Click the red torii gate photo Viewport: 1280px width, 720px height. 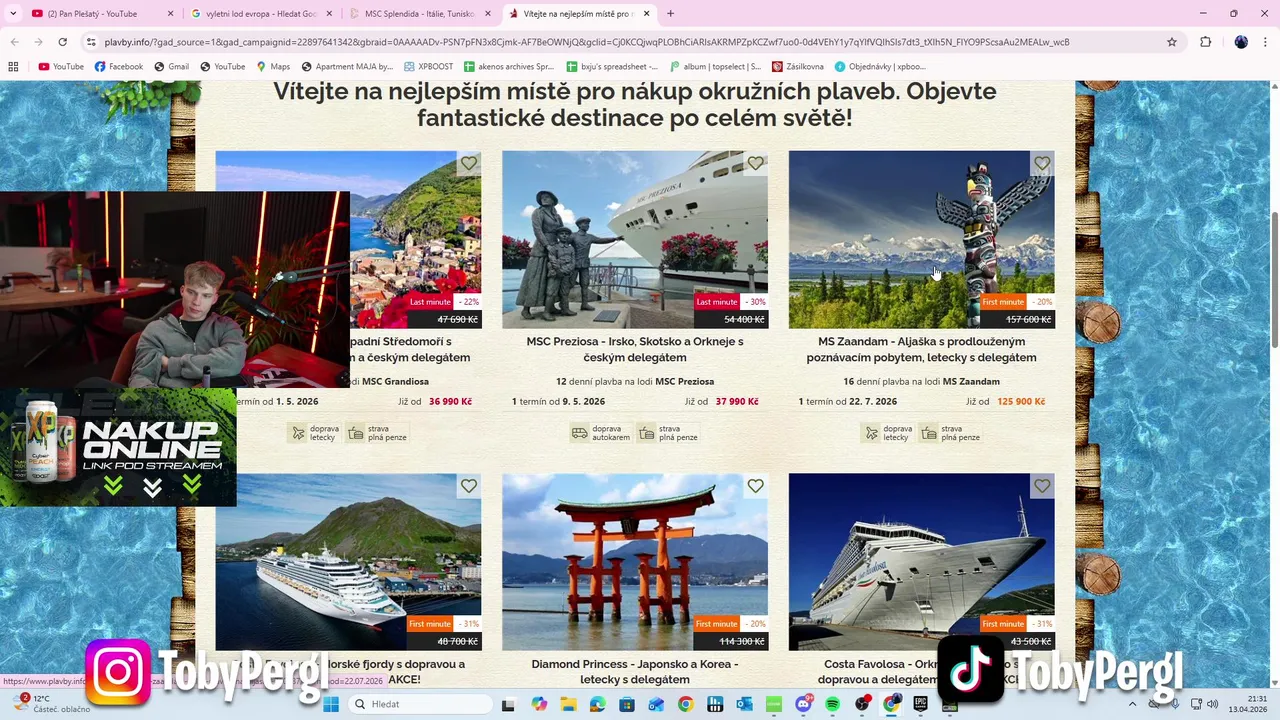635,561
